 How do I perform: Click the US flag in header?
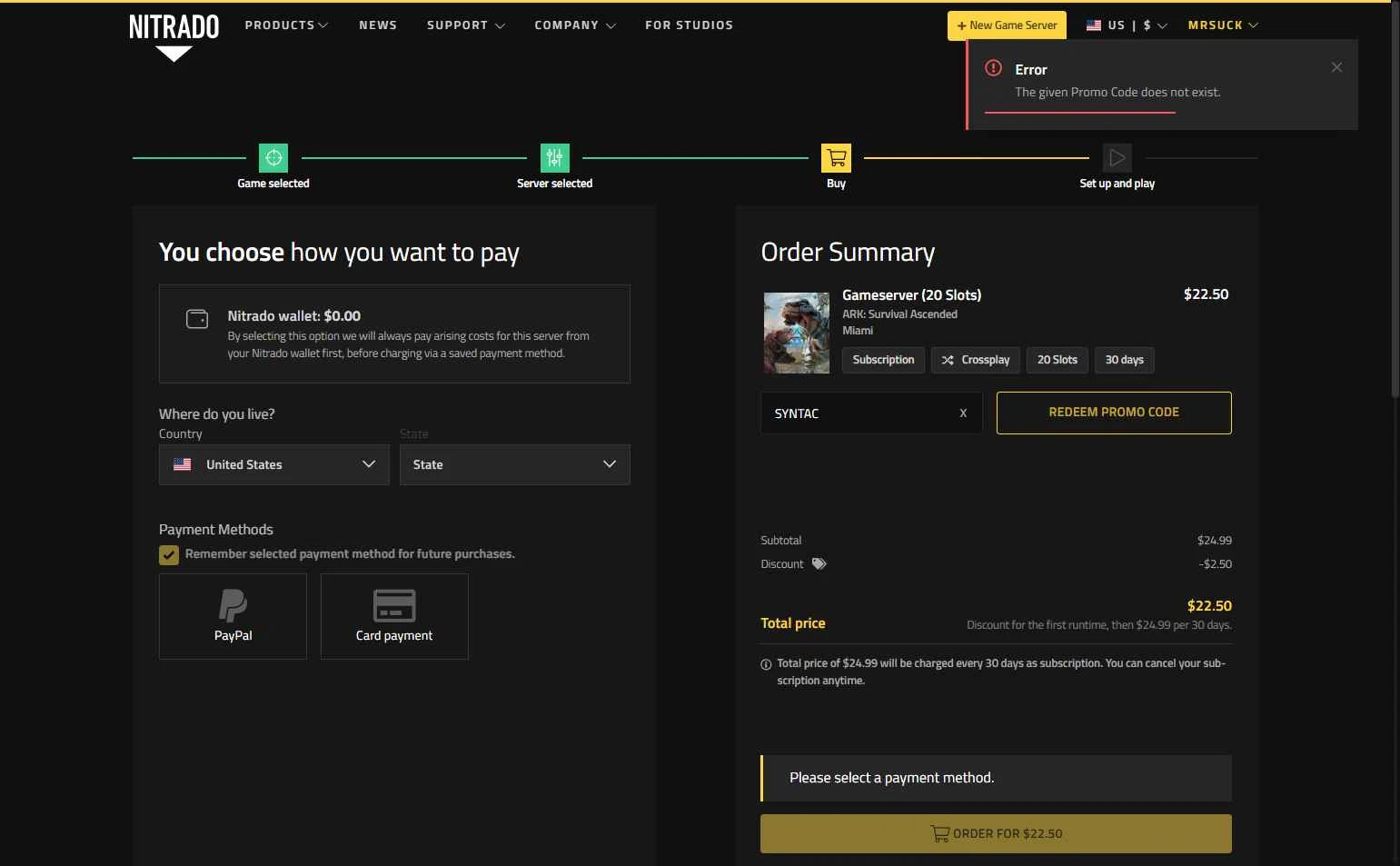pyautogui.click(x=1094, y=25)
